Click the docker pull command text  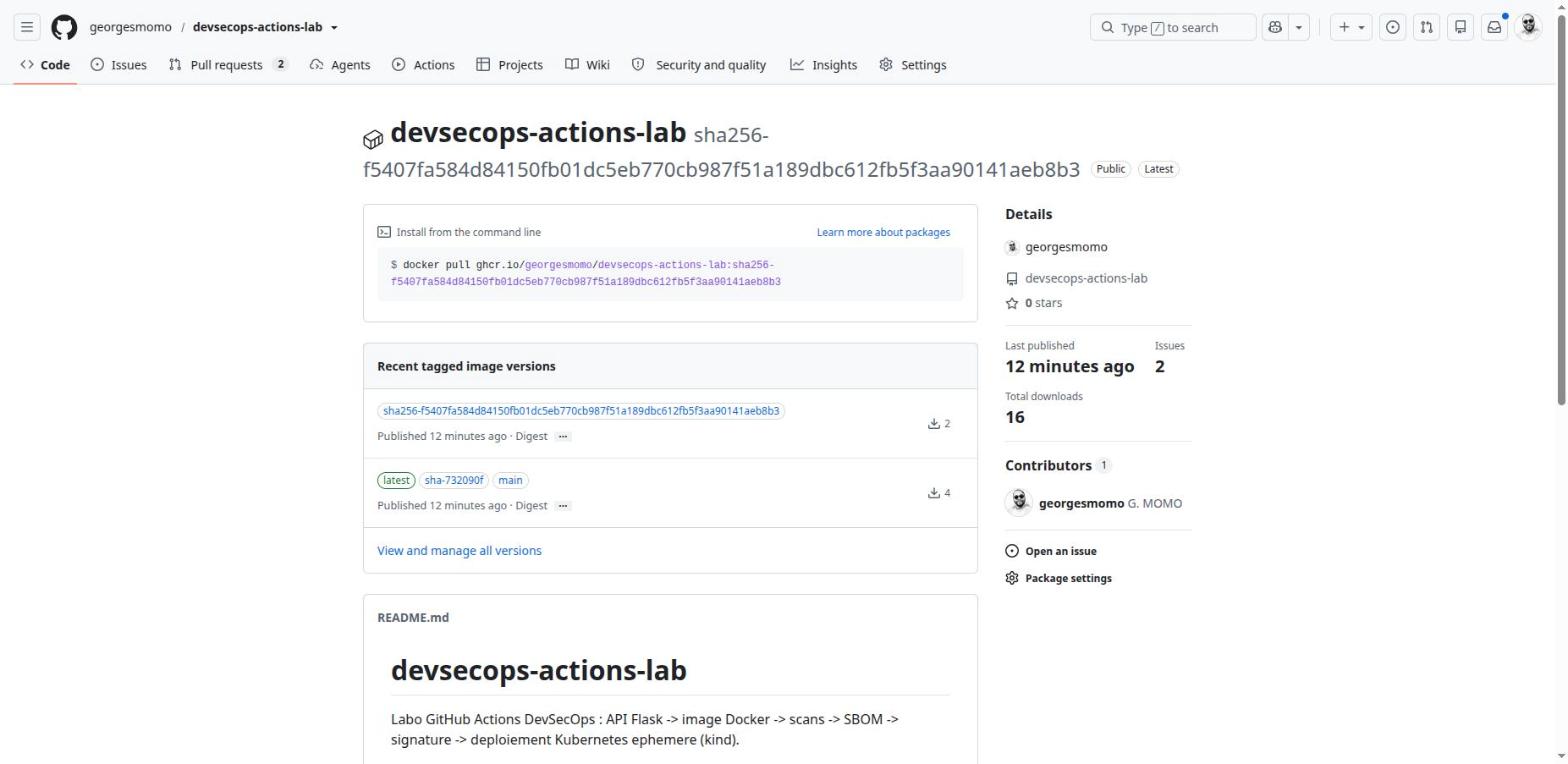585,273
